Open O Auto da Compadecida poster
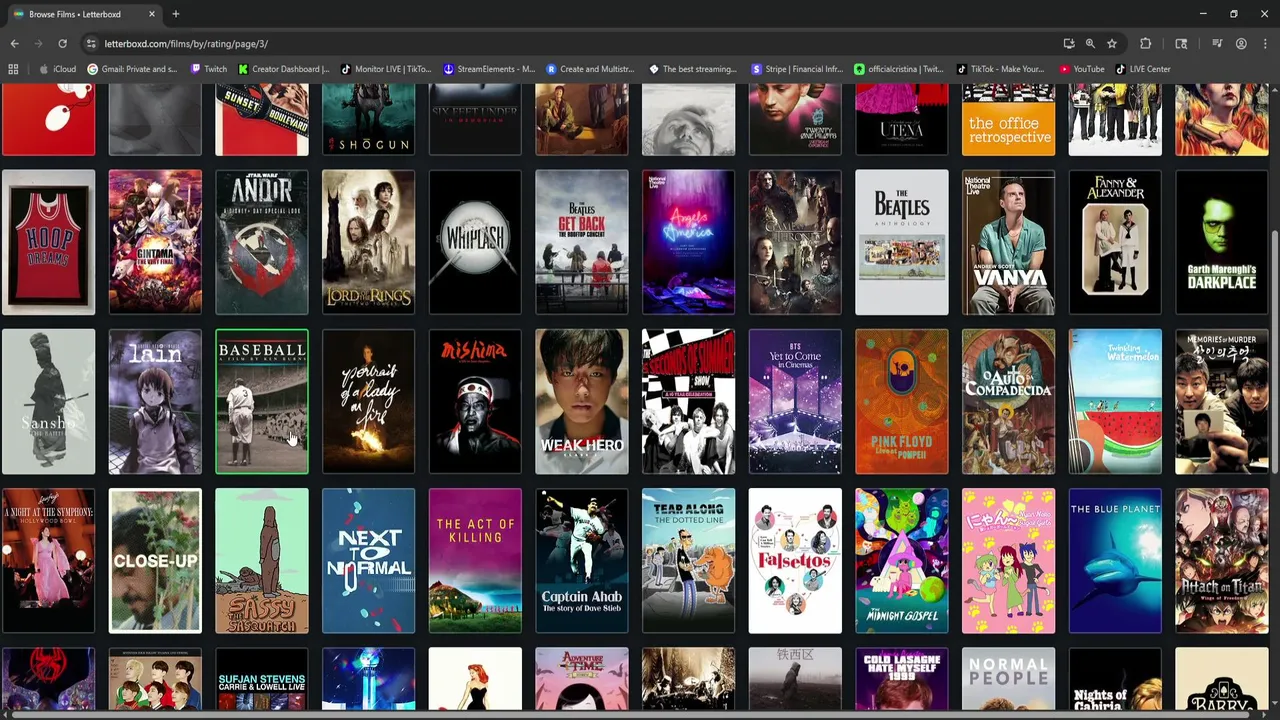Screen dimensions: 1280x720 1008,402
